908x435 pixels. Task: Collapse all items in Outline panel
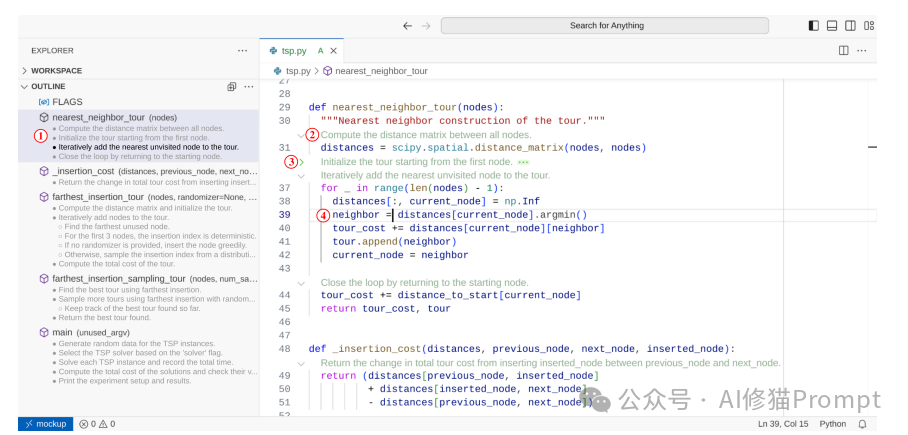(x=232, y=87)
